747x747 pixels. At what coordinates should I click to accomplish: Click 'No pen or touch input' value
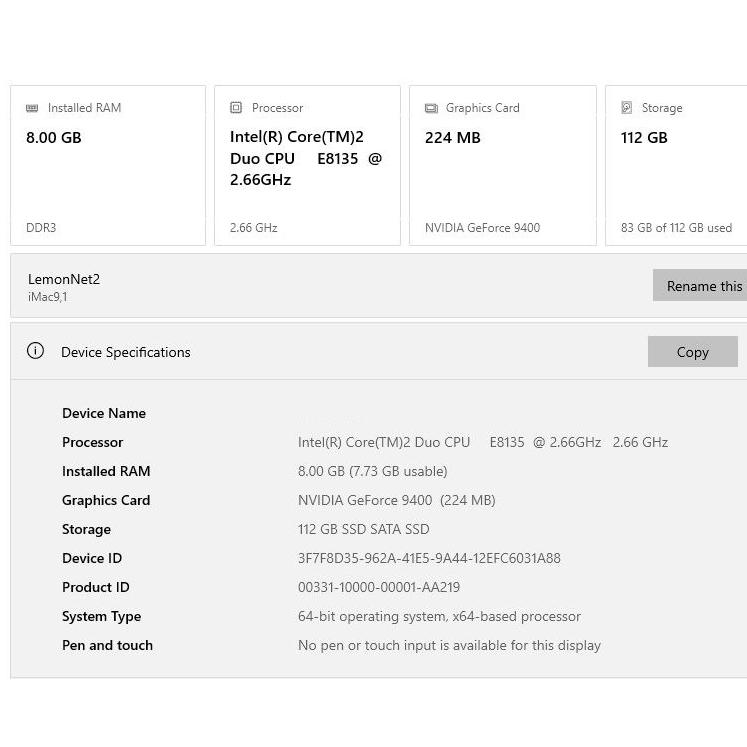[x=449, y=646]
